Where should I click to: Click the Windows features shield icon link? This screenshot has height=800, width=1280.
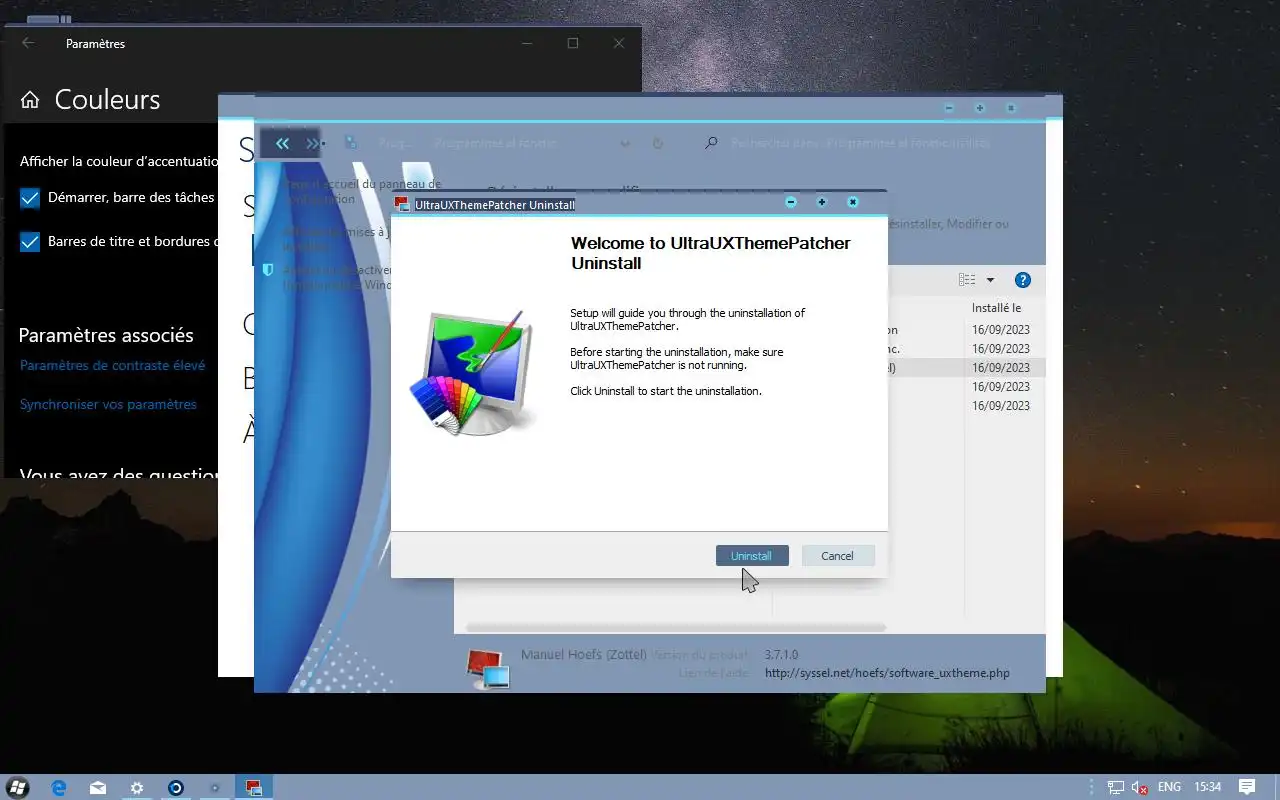[268, 270]
